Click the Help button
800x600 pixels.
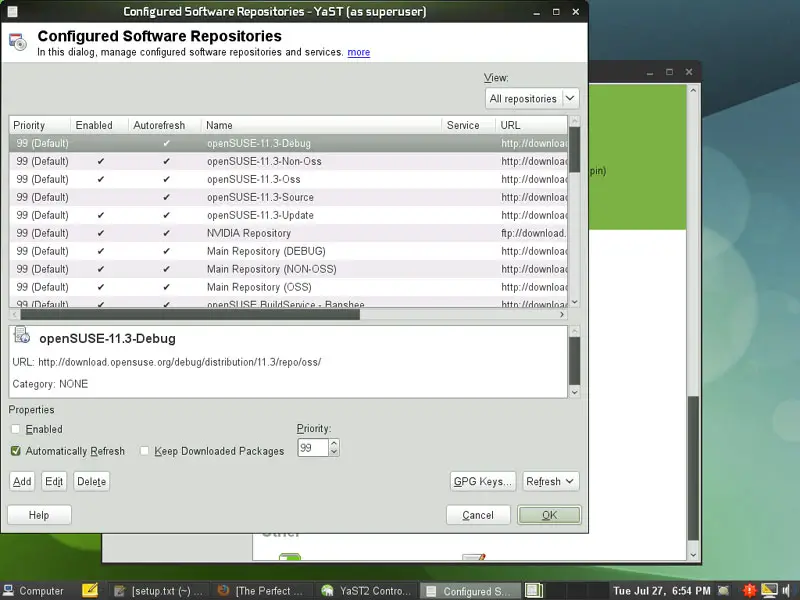click(39, 515)
